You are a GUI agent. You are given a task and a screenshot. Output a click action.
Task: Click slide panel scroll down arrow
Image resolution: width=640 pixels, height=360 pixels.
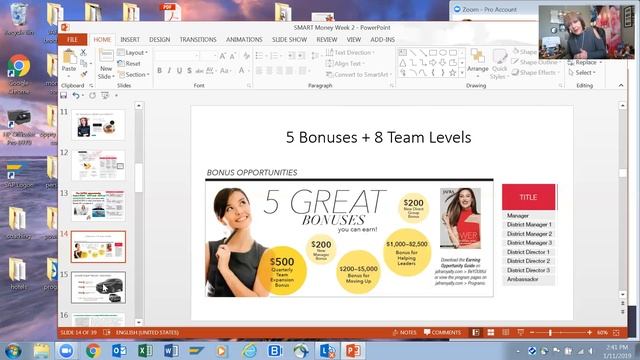139,322
